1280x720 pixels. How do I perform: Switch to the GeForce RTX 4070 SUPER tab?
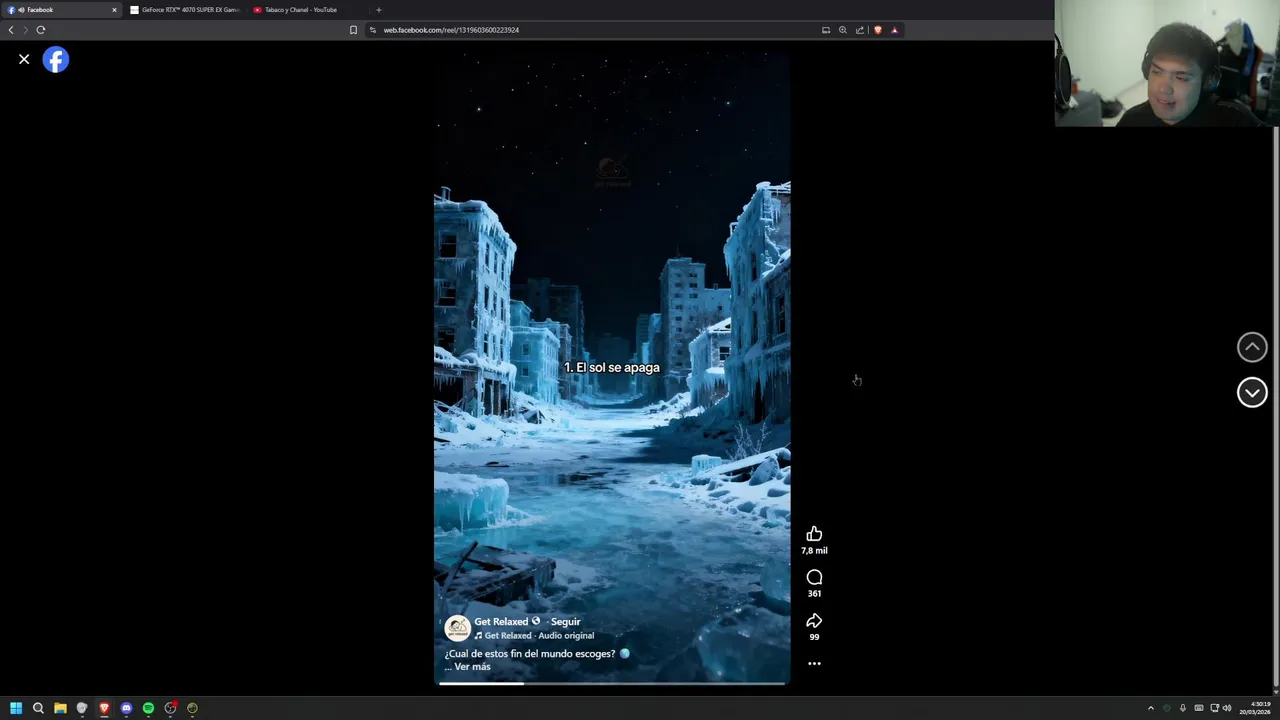[x=185, y=10]
